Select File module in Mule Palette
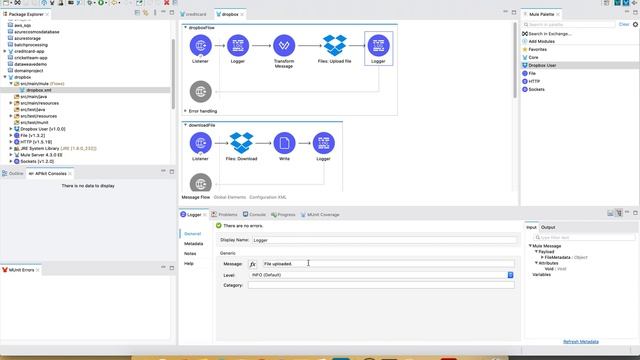 click(x=532, y=73)
